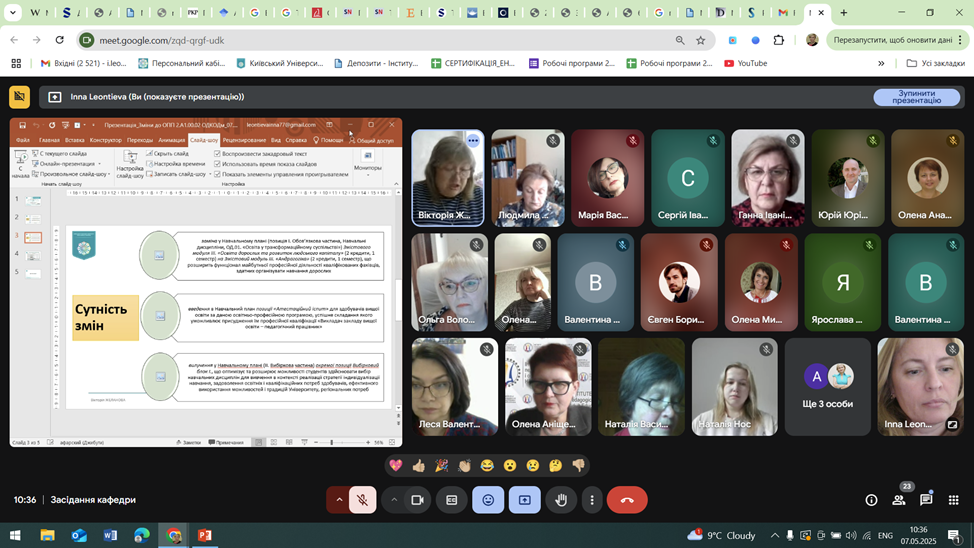Send the heart emoji reaction
The width and height of the screenshot is (974, 548).
point(396,466)
